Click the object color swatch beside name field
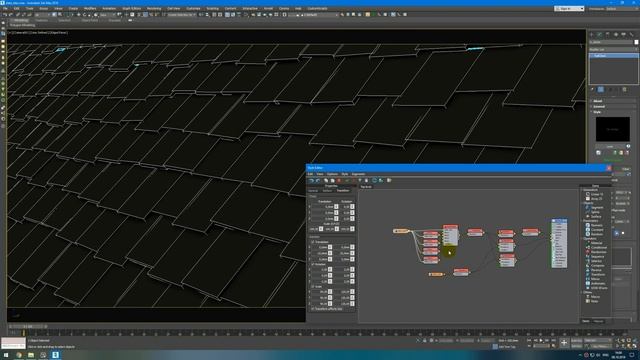The image size is (640, 360). pyautogui.click(x=636, y=42)
